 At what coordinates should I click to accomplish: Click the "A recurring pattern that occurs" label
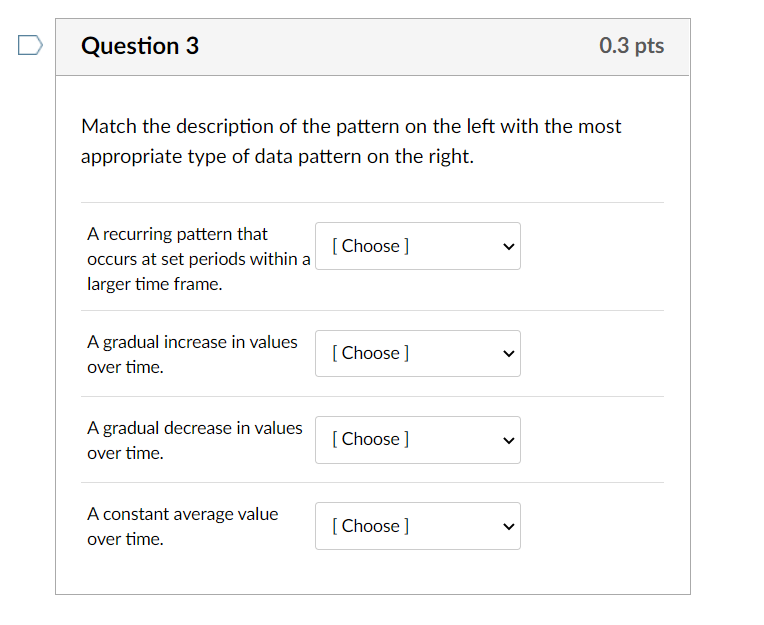[199, 259]
